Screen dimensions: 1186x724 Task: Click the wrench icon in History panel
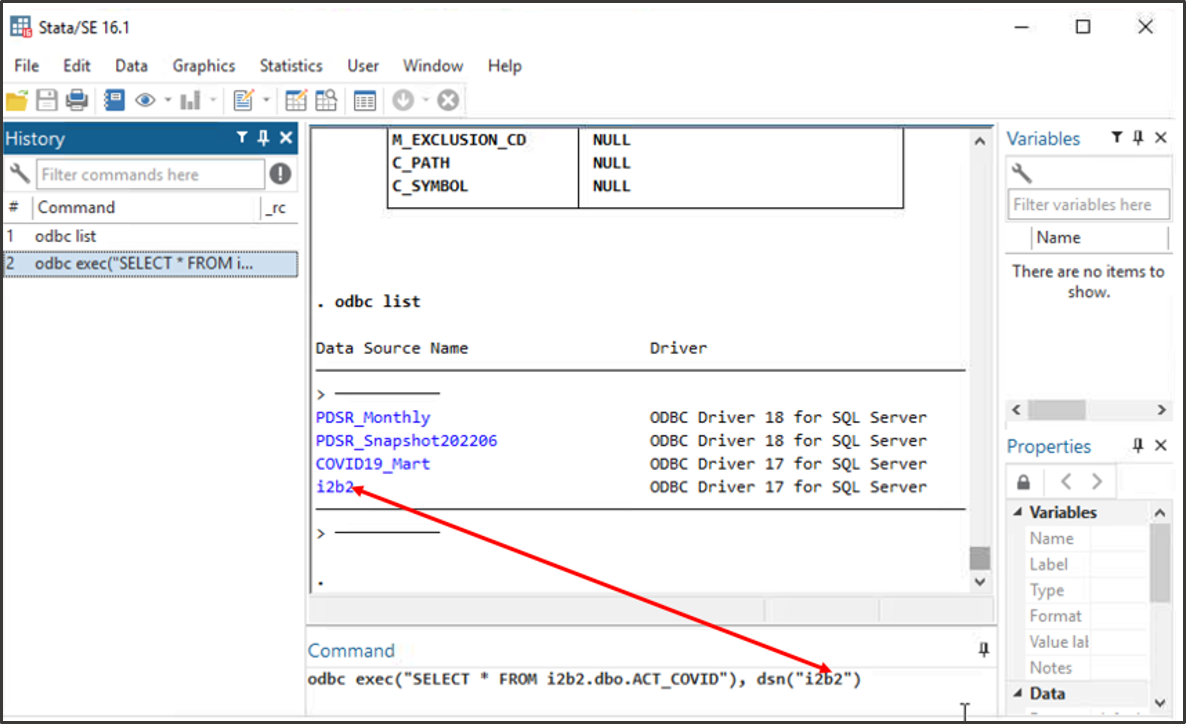pos(19,174)
